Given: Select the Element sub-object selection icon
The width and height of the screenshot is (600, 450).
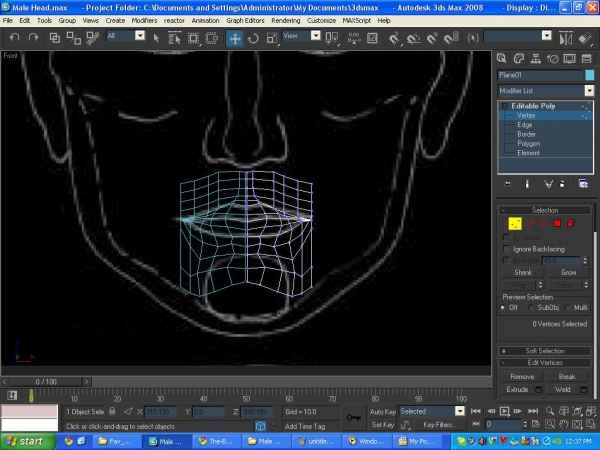Looking at the screenshot, I should click(571, 223).
